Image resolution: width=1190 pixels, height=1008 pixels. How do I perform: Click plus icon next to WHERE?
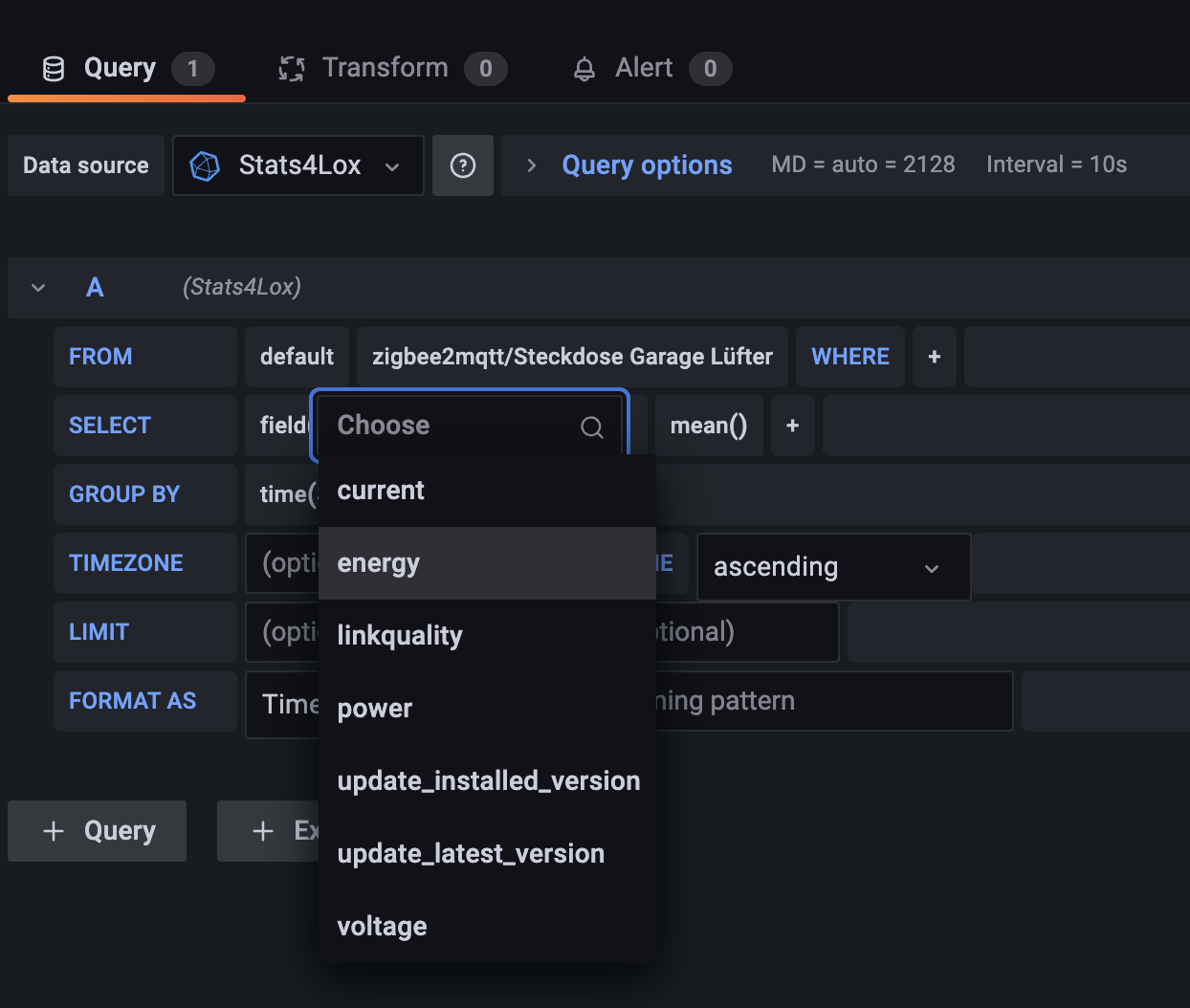click(935, 357)
